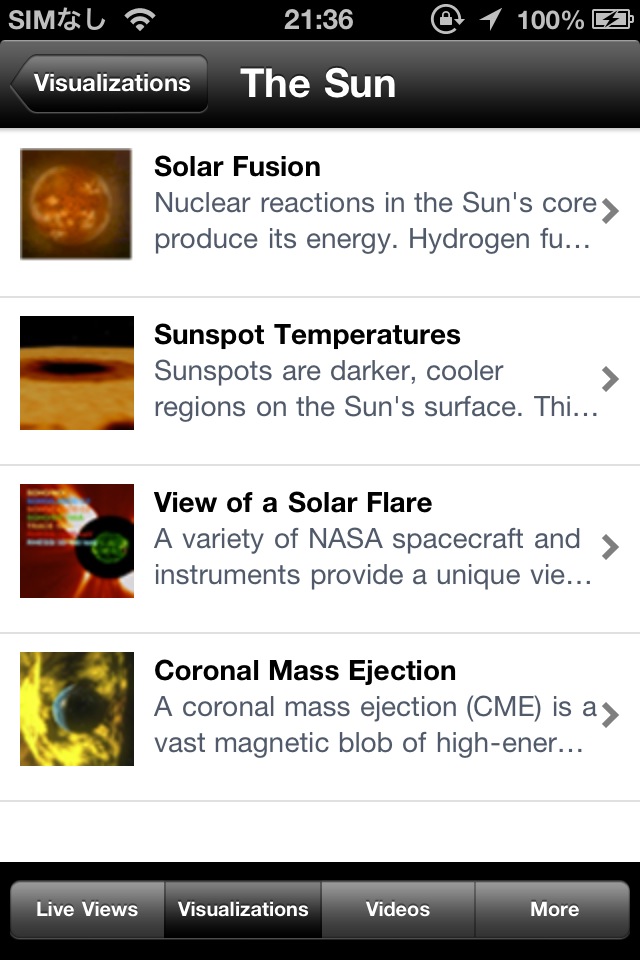This screenshot has width=640, height=960.
Task: Select the View of a Solar Flare thumbnail
Action: [76, 541]
